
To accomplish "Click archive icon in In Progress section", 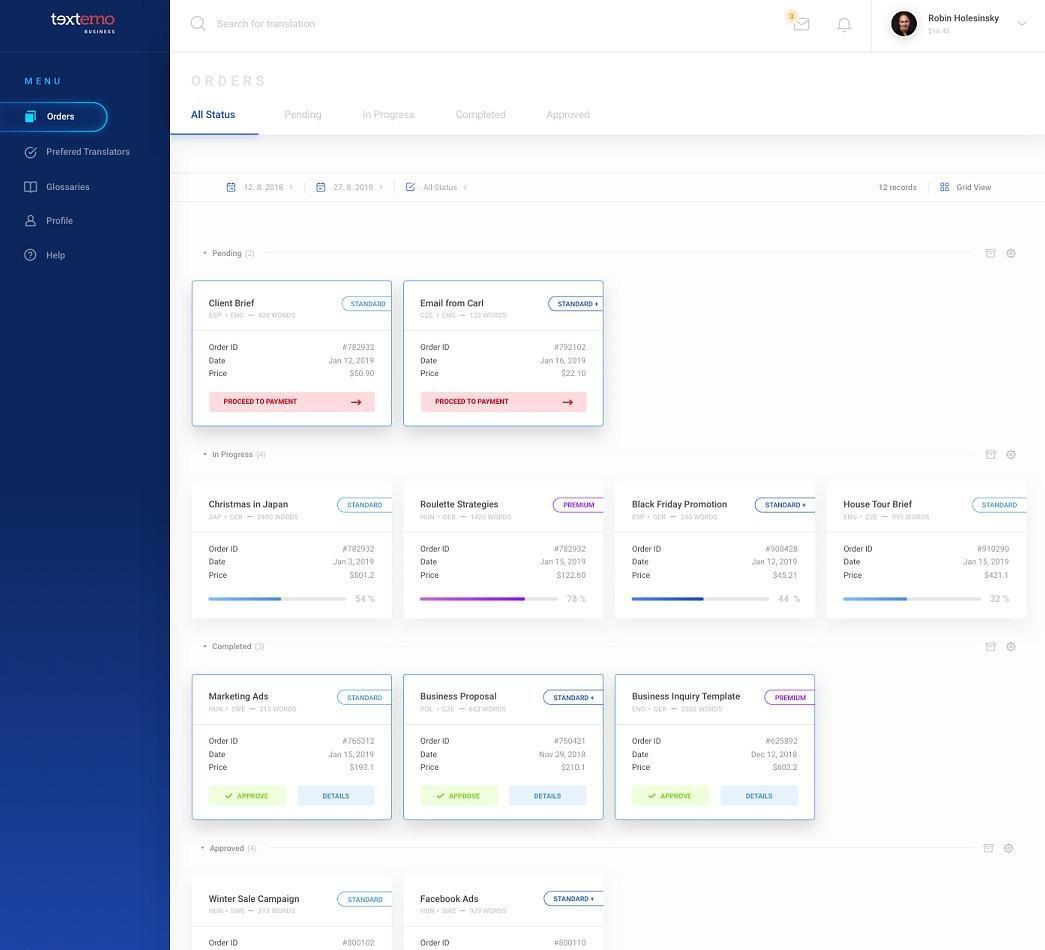I will click(990, 455).
